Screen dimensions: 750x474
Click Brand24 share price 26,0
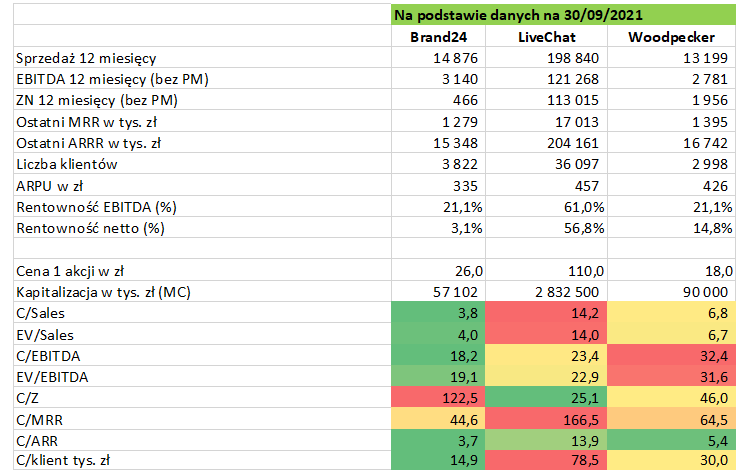469,271
